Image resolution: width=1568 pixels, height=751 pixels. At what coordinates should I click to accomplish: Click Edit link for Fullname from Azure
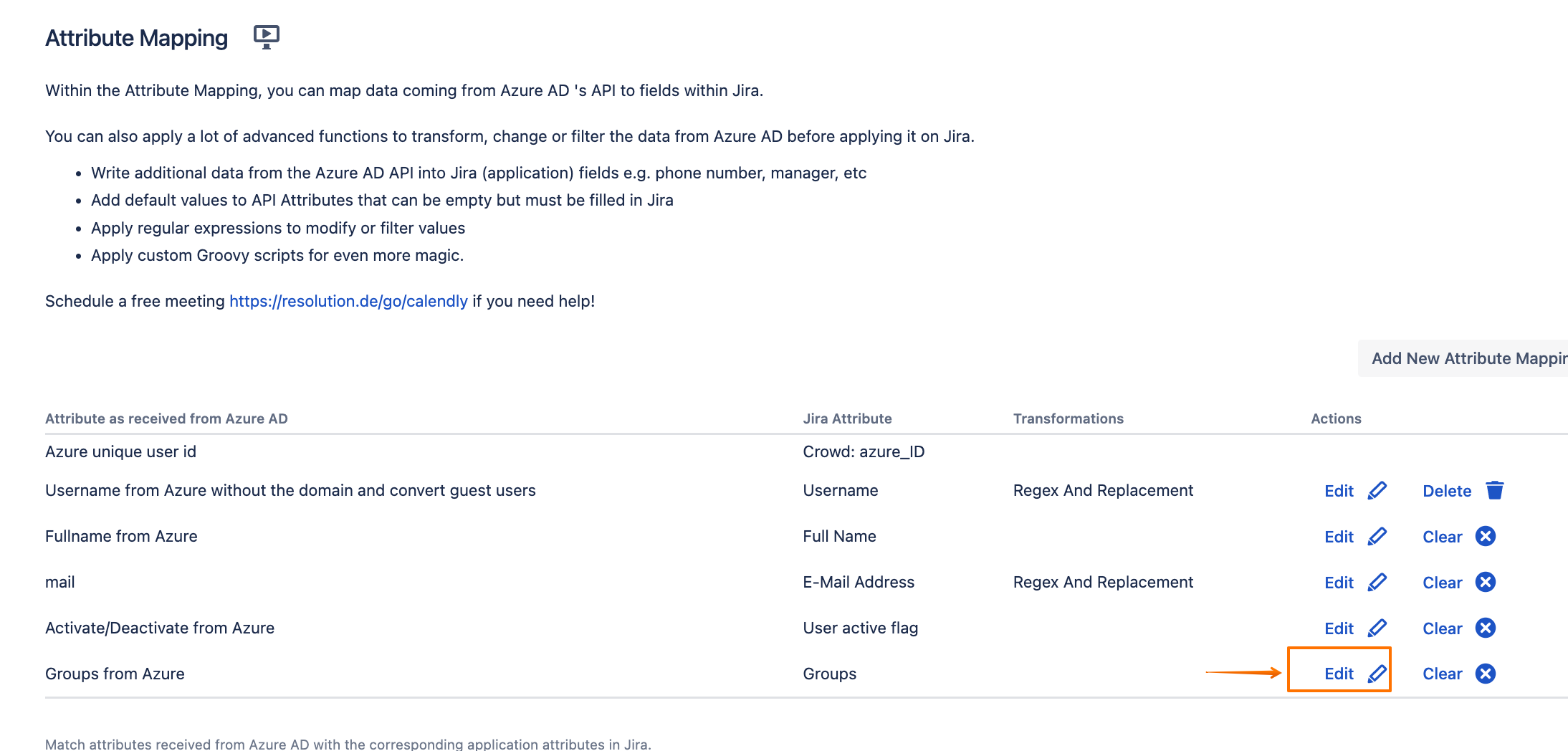[1339, 537]
